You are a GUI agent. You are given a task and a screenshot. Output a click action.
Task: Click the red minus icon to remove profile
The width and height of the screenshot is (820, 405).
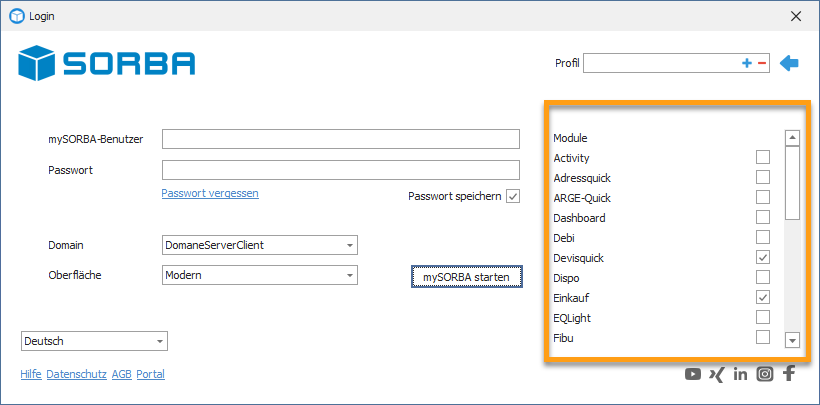coord(761,63)
